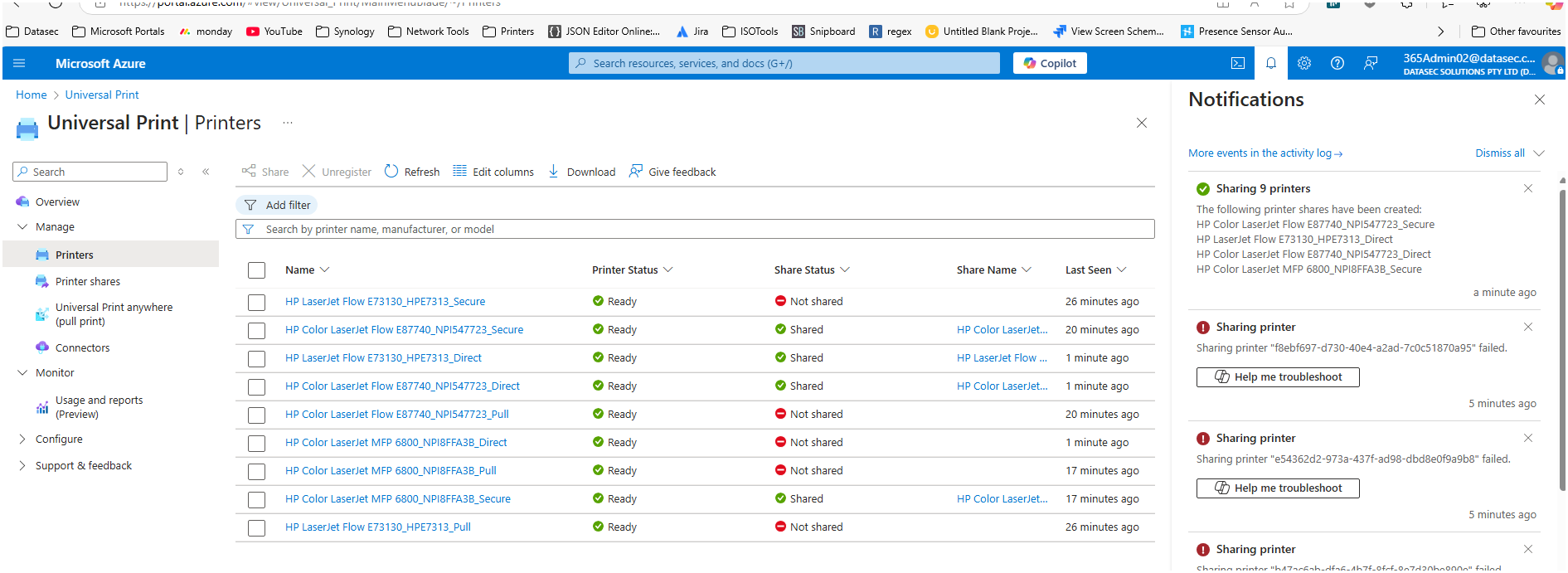Check HP LaserJet Flow E73130_HPE7313_Pull row

click(257, 527)
